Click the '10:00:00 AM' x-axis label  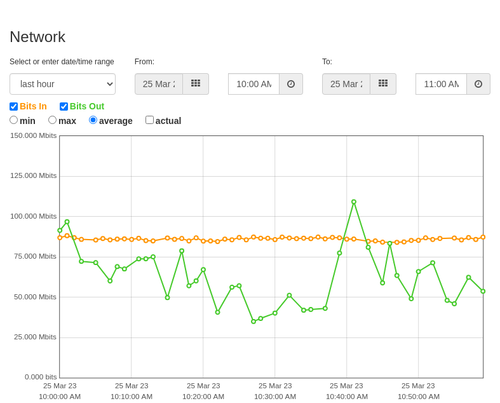pos(60,397)
